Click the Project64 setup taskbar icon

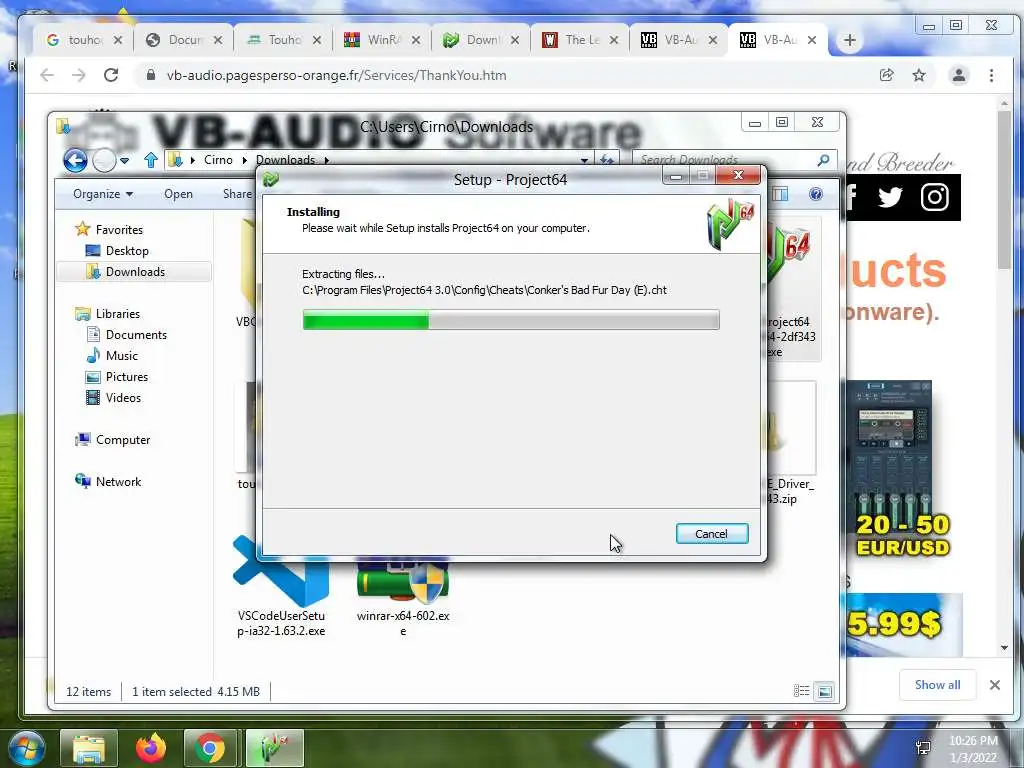[x=275, y=748]
